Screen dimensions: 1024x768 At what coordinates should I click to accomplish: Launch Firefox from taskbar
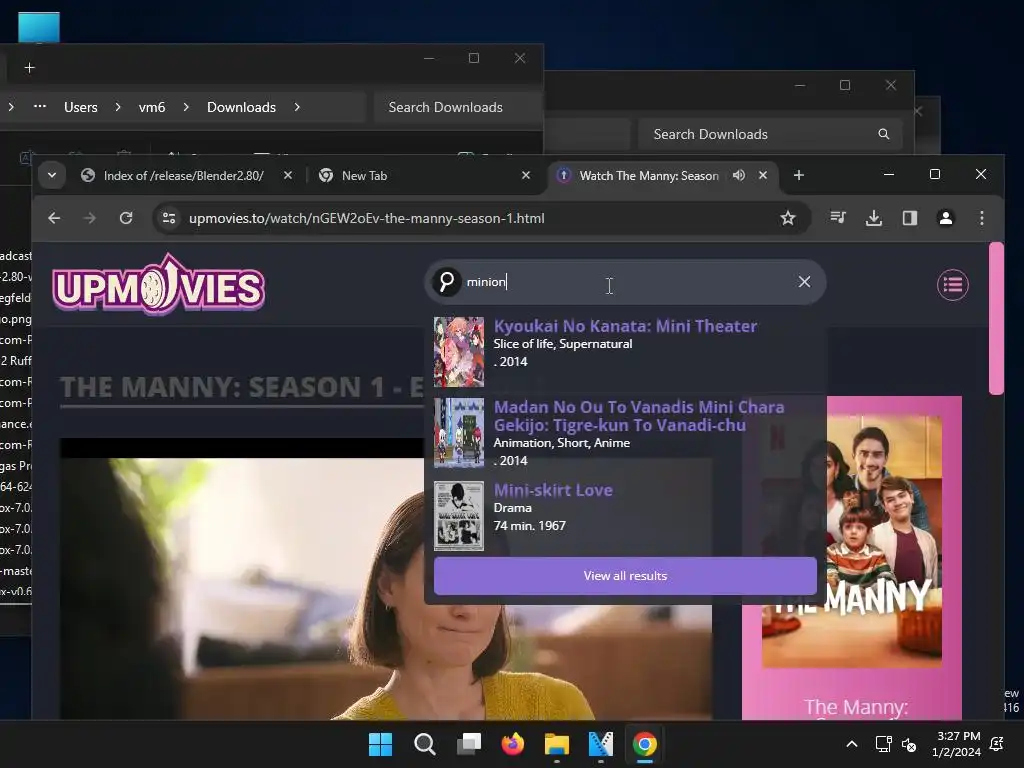pyautogui.click(x=513, y=744)
